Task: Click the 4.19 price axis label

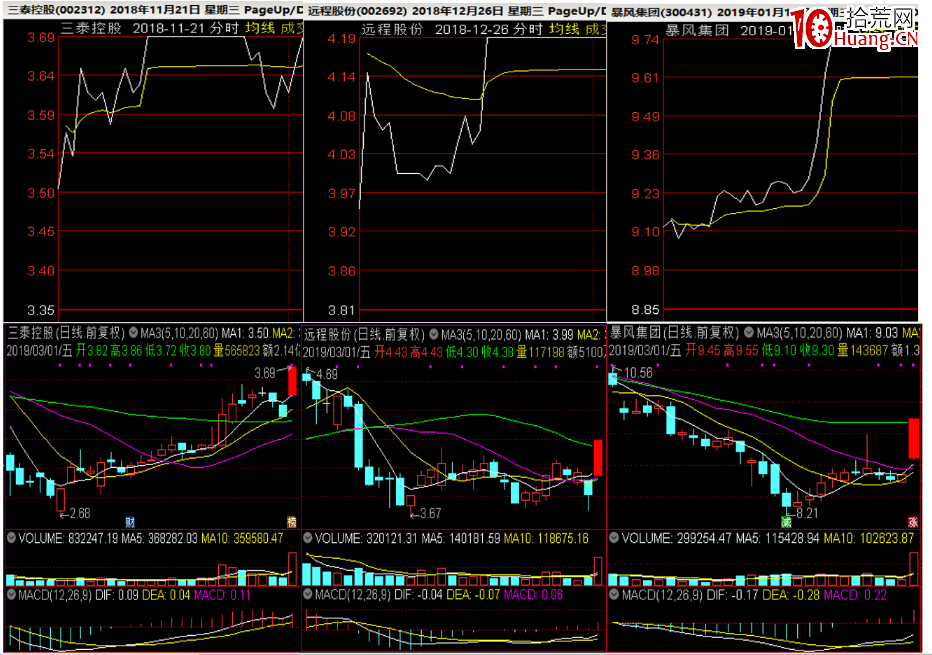Action: 342,39
